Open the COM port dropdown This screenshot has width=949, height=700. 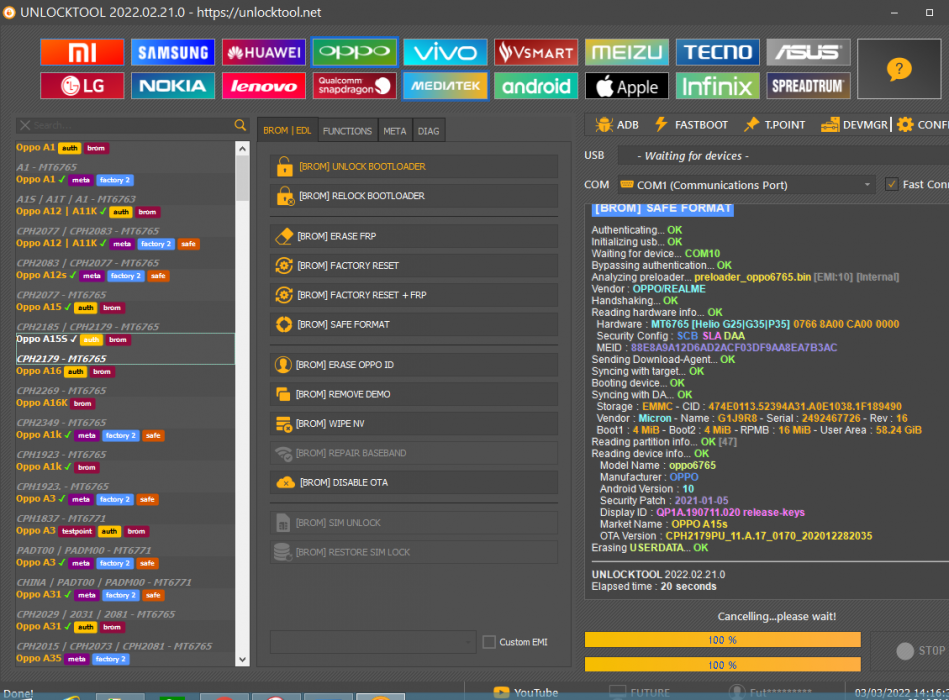(746, 185)
